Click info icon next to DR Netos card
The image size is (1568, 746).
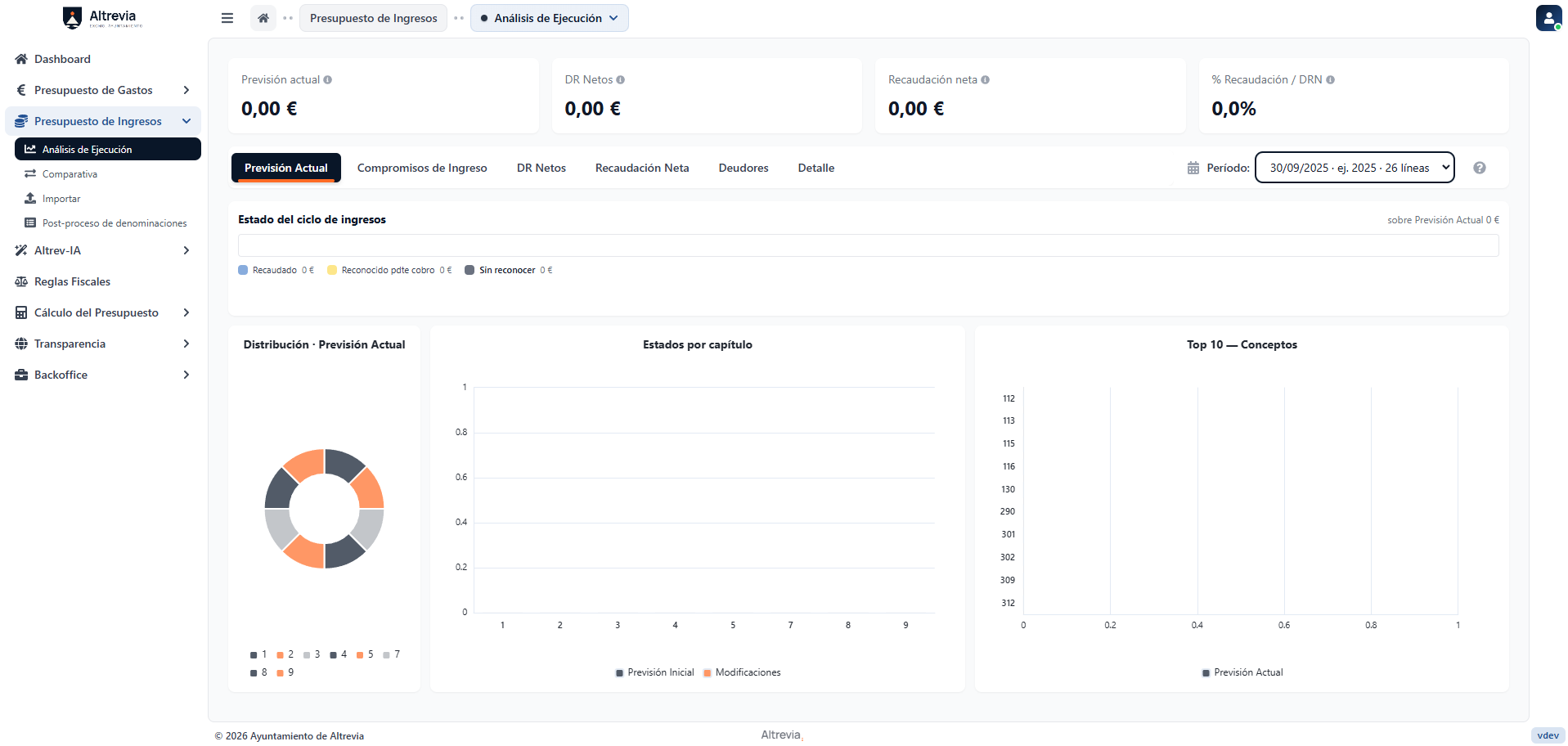(621, 80)
